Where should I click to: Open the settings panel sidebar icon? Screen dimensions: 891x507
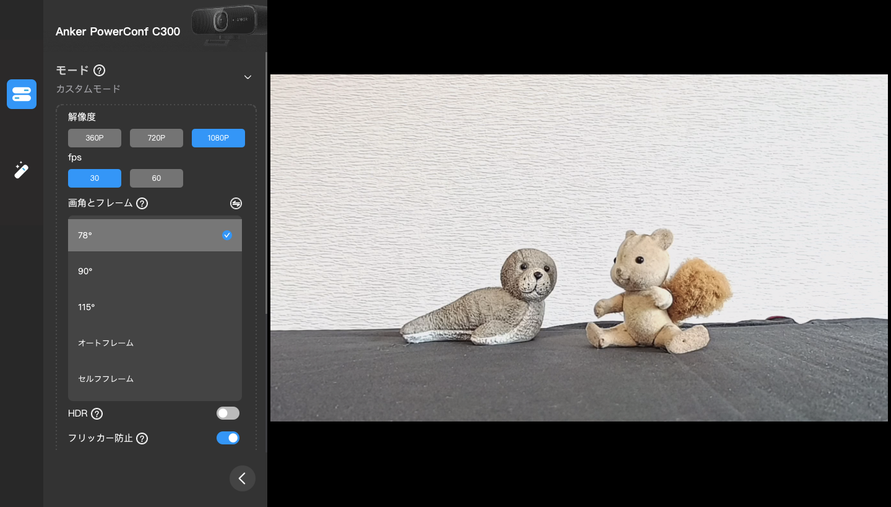click(21, 94)
